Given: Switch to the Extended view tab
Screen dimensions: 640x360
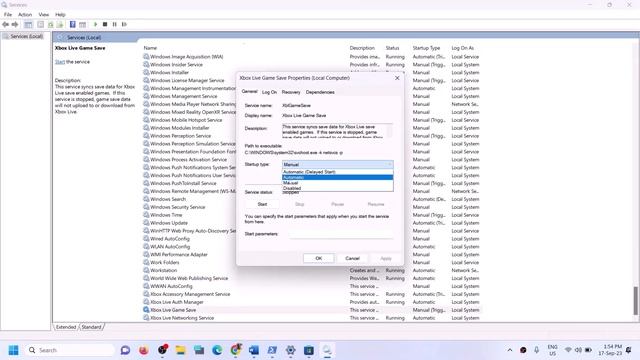Looking at the screenshot, I should click(66, 327).
